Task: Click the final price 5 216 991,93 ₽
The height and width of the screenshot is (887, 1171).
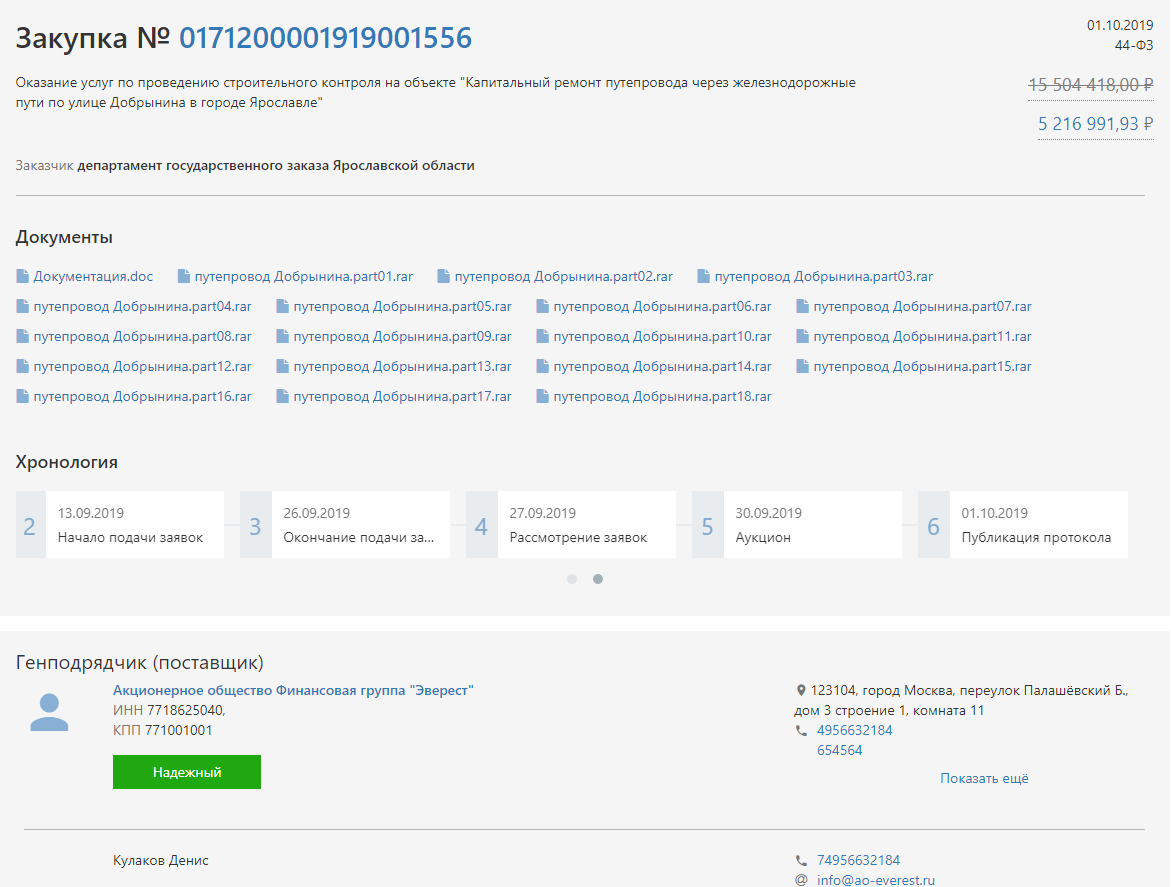Action: [x=1095, y=124]
